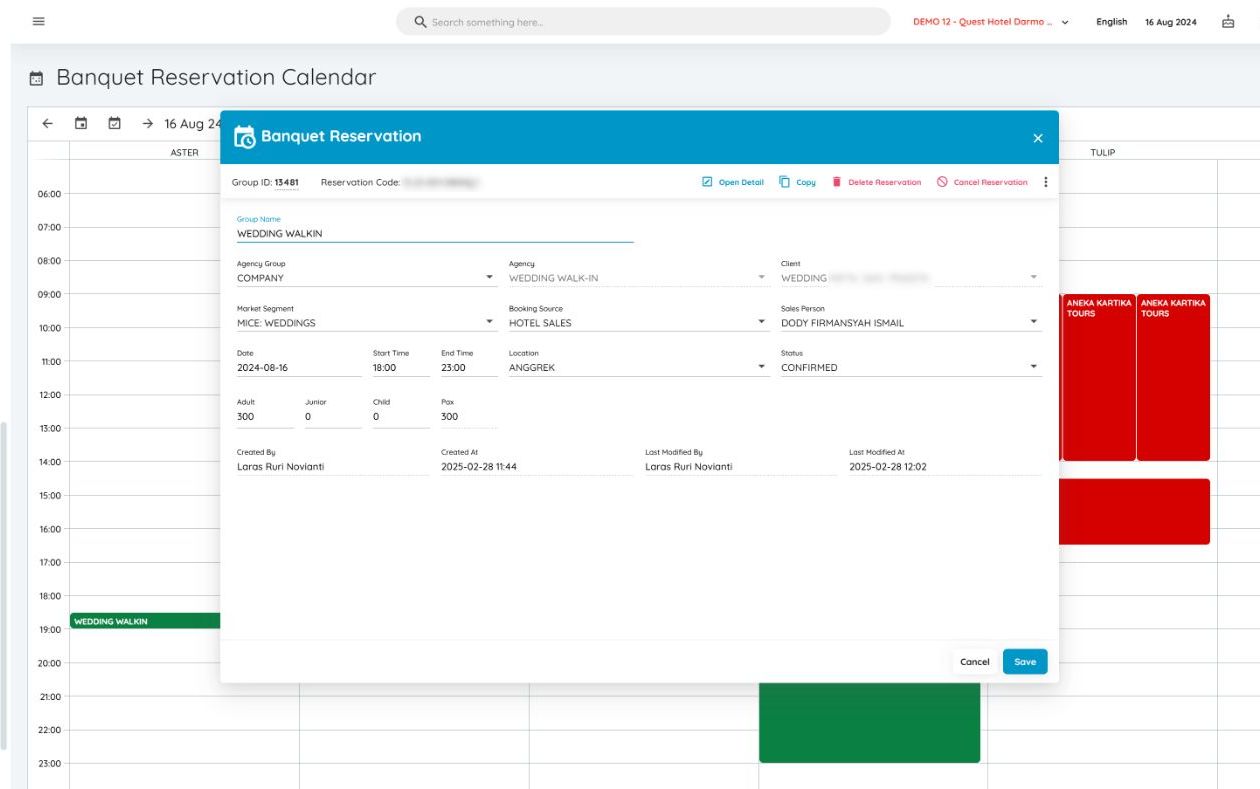
Task: Click the Cancel Reservation icon
Action: (x=942, y=182)
